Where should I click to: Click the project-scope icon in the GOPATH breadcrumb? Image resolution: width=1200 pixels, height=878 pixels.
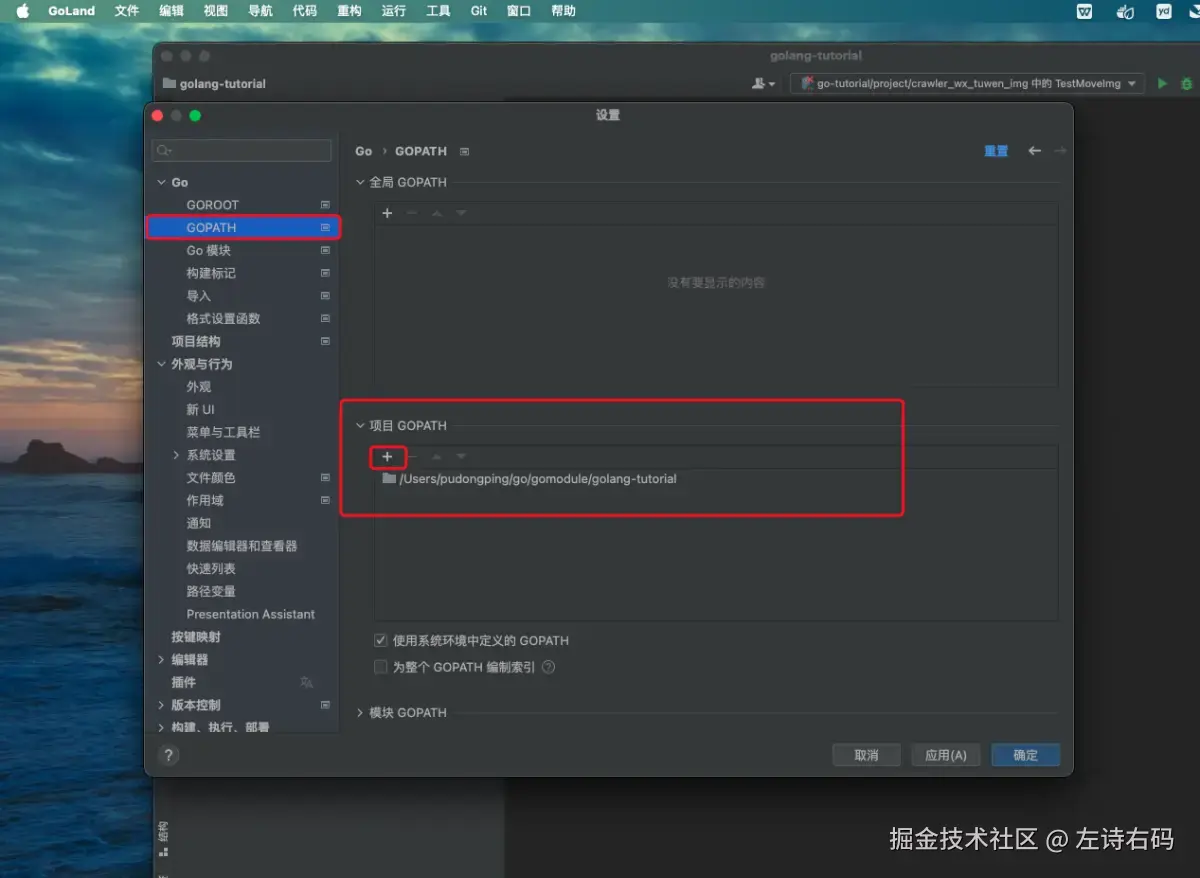point(464,152)
